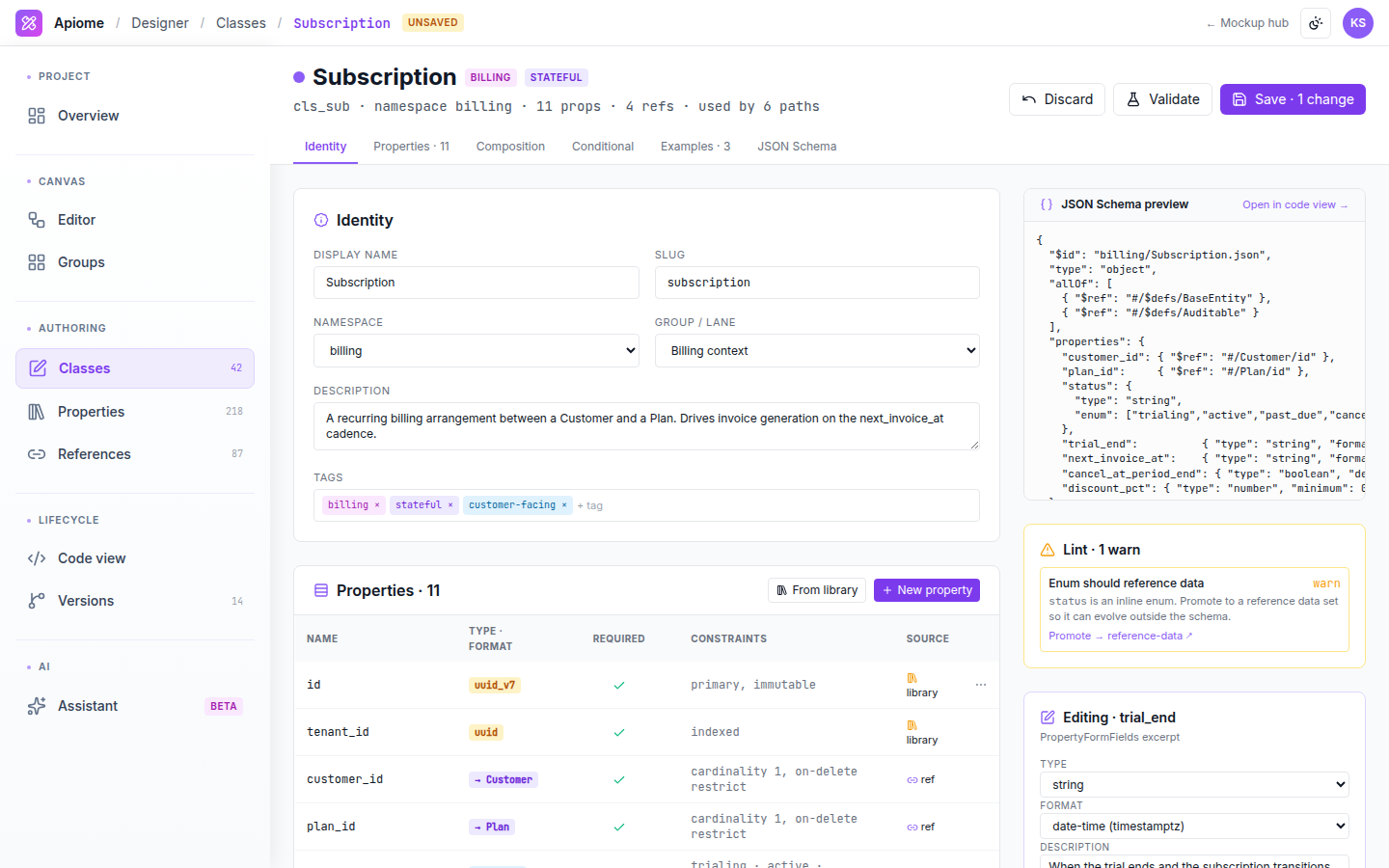
Task: Go to Mockup hub link
Action: coord(1247,23)
